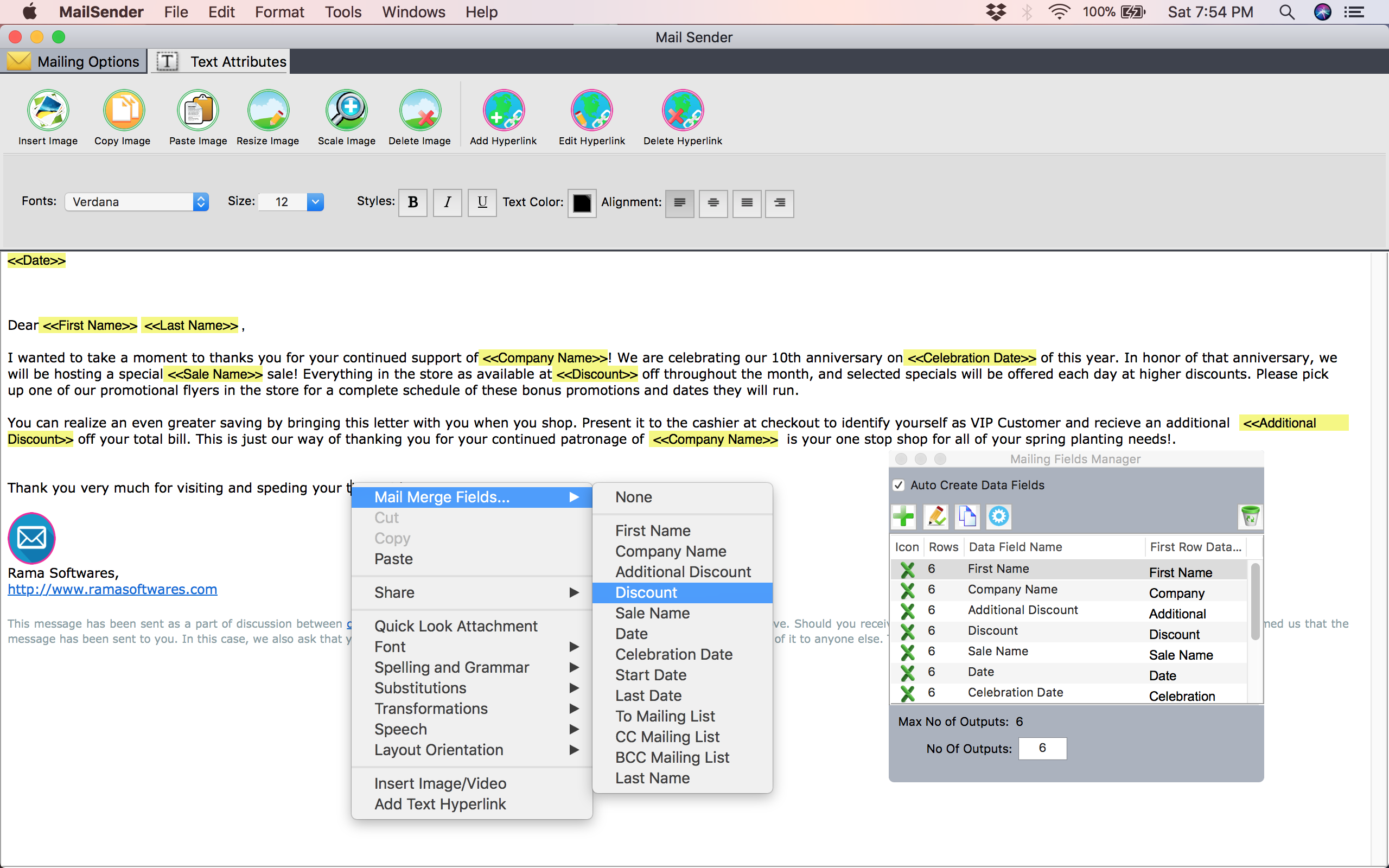Toggle Italic text style
This screenshot has width=1389, height=868.
pos(447,202)
